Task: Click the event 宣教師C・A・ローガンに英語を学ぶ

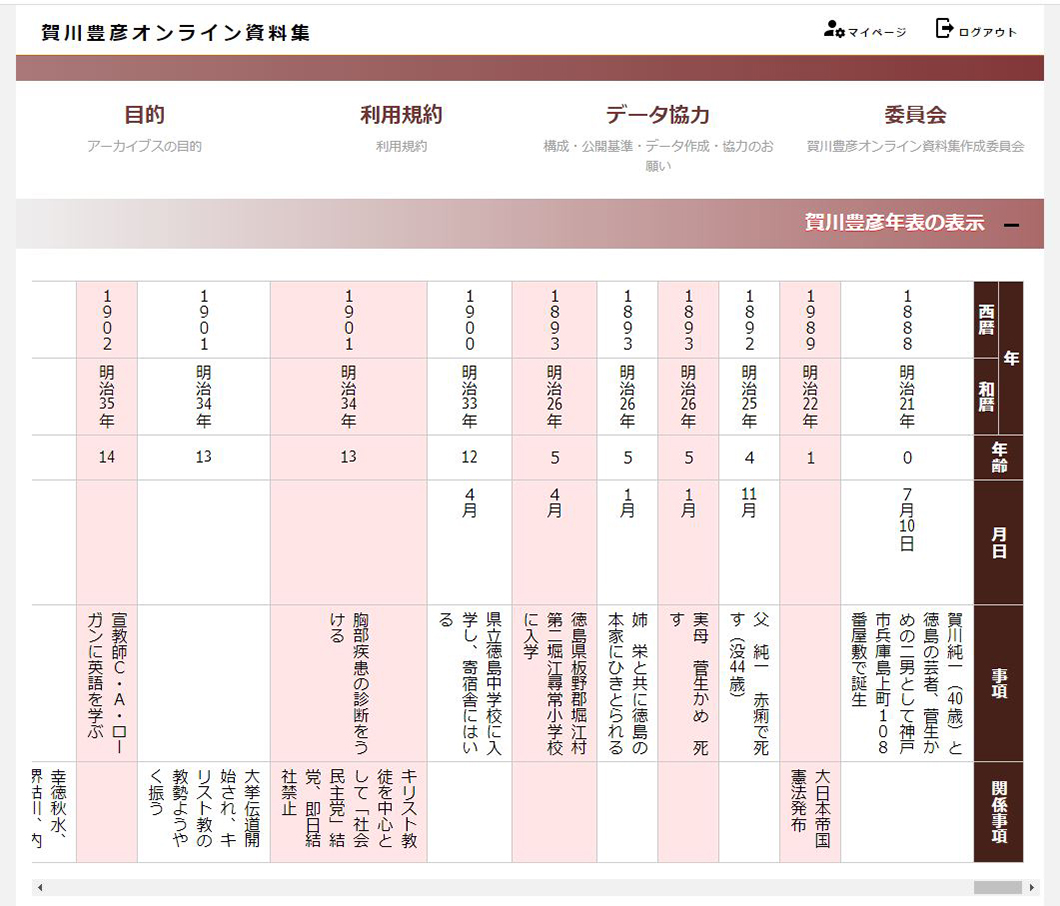Action: click(107, 684)
